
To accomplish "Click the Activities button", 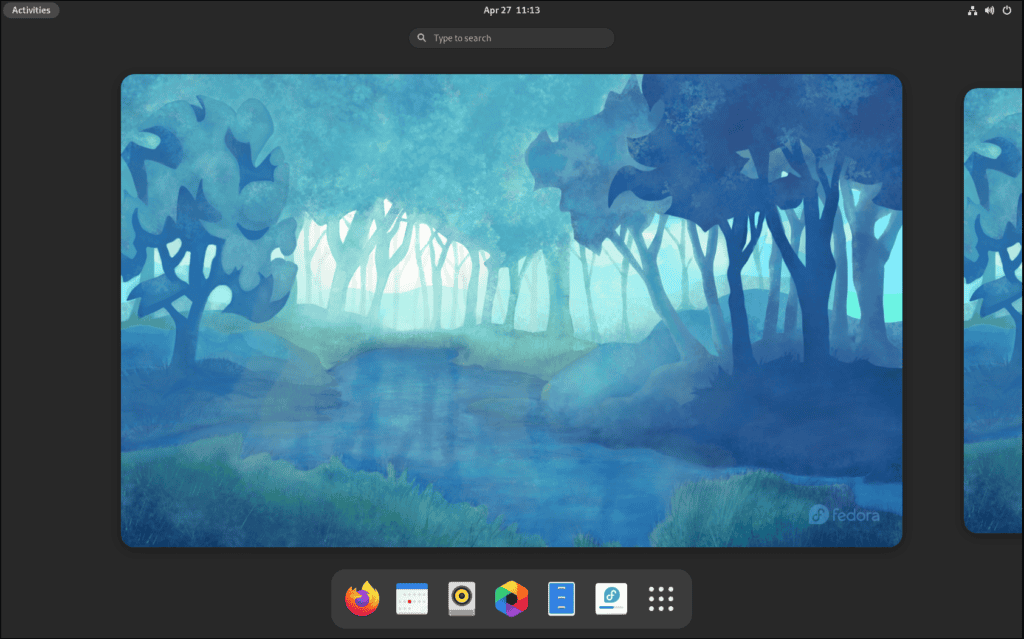I will pyautogui.click(x=31, y=10).
